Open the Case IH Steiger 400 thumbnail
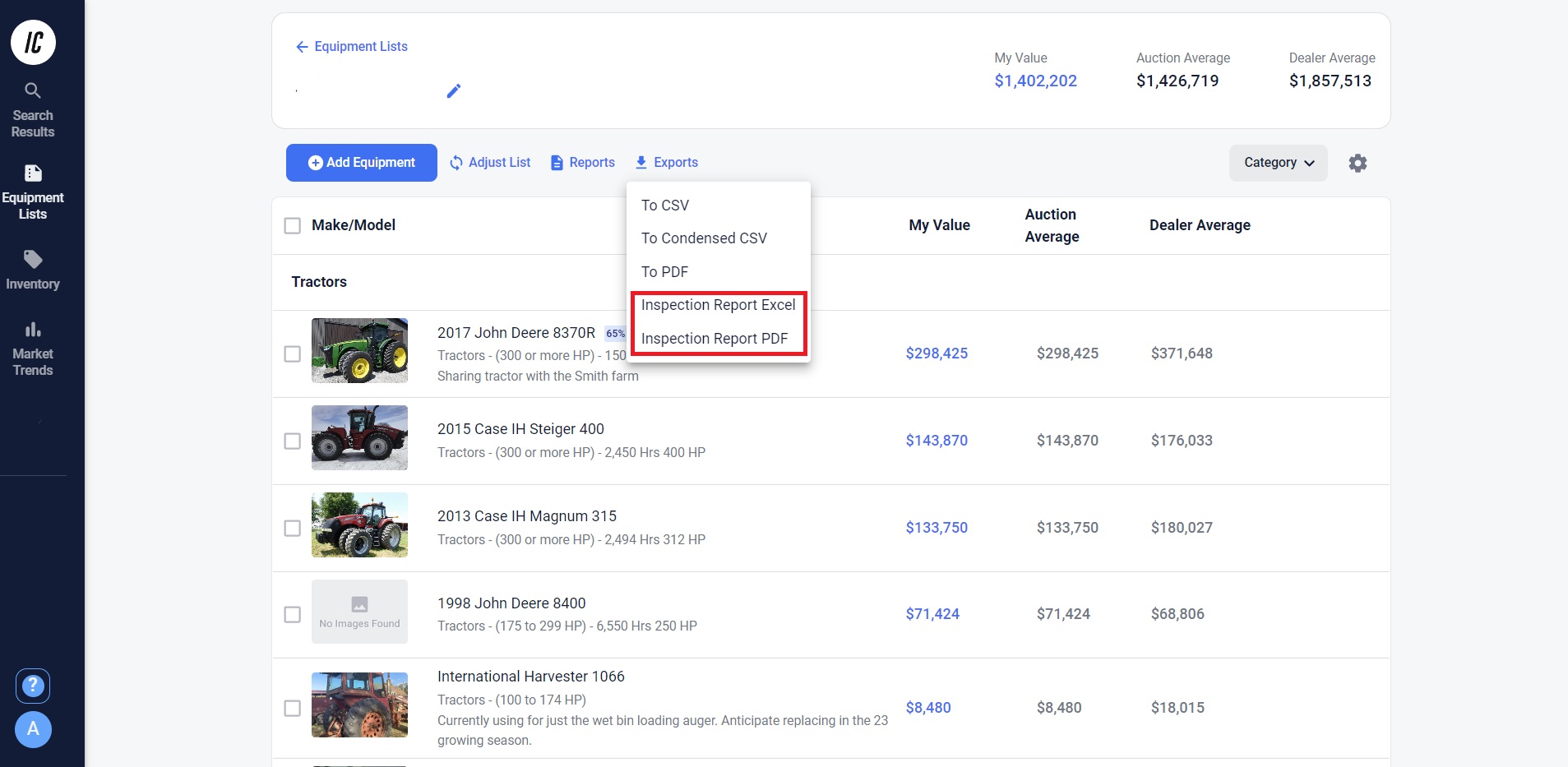Image resolution: width=1568 pixels, height=767 pixels. coord(359,437)
